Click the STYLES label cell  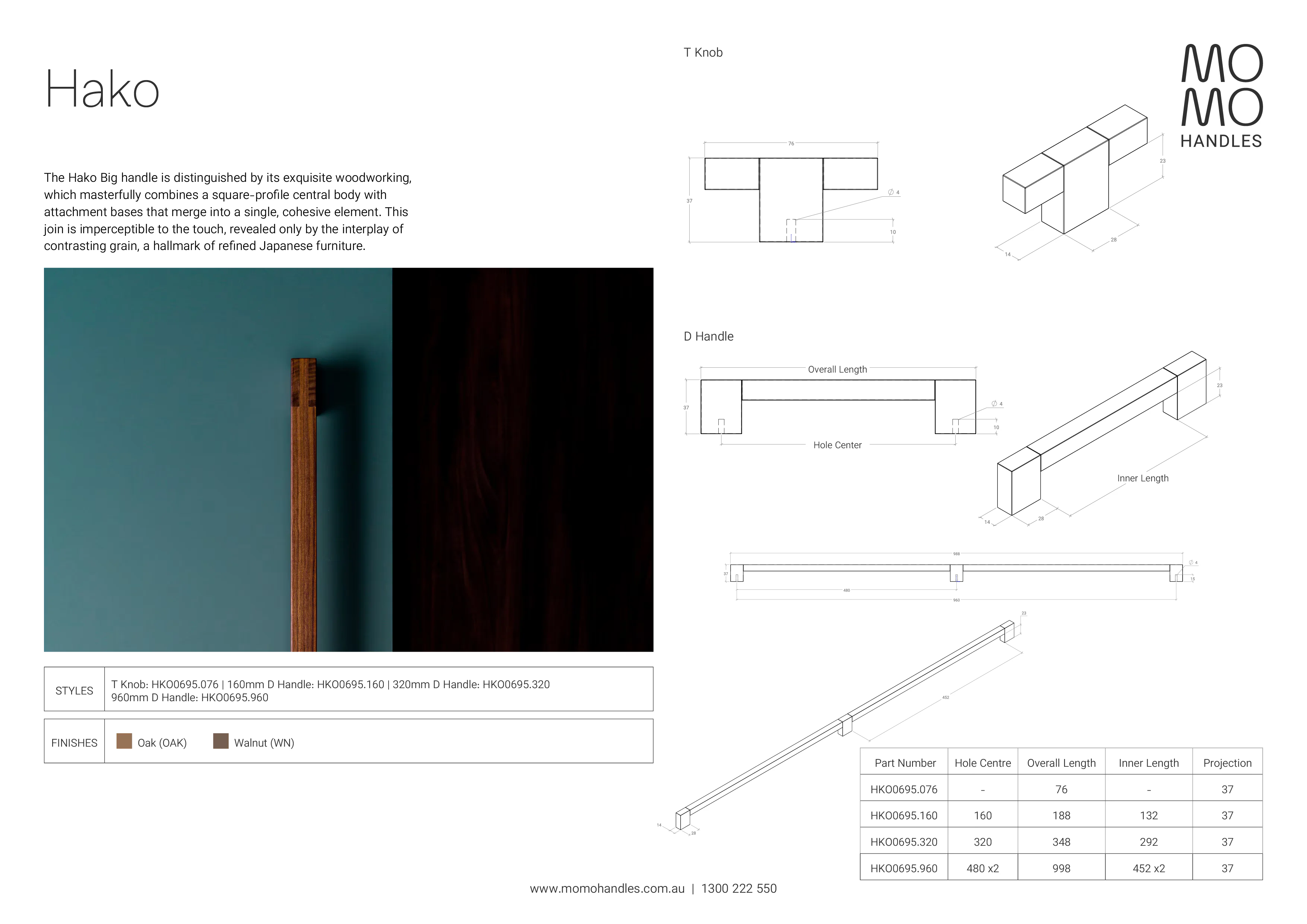74,690
